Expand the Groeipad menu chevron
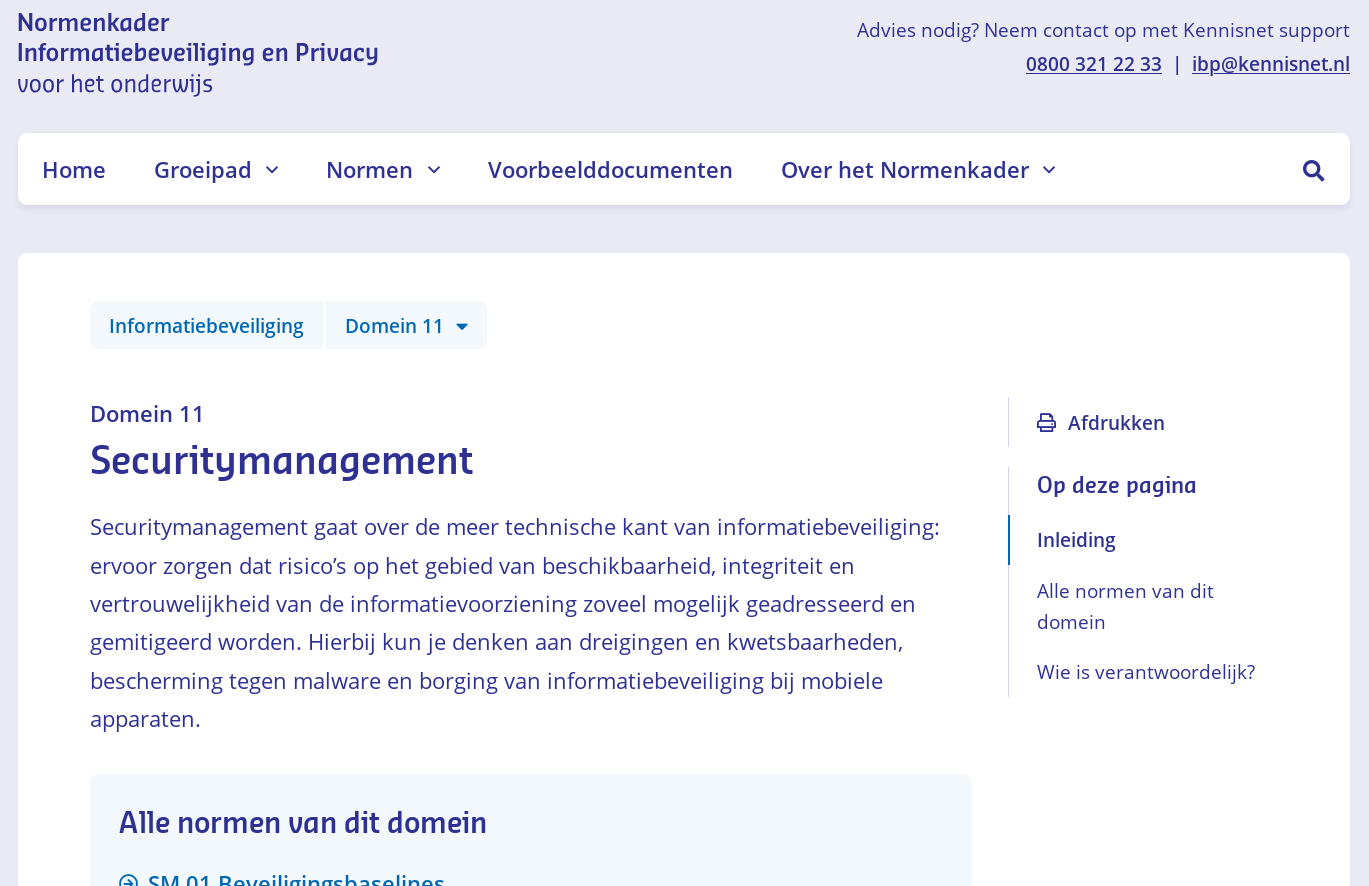The width and height of the screenshot is (1369, 886). click(272, 170)
